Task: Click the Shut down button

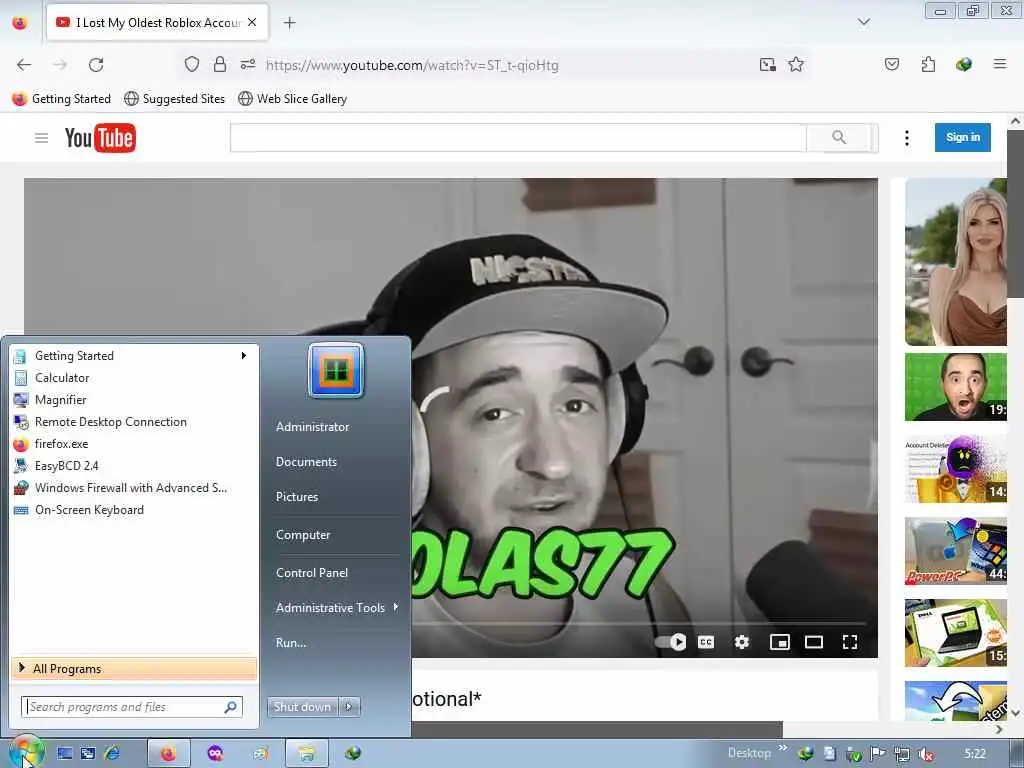Action: click(x=302, y=707)
